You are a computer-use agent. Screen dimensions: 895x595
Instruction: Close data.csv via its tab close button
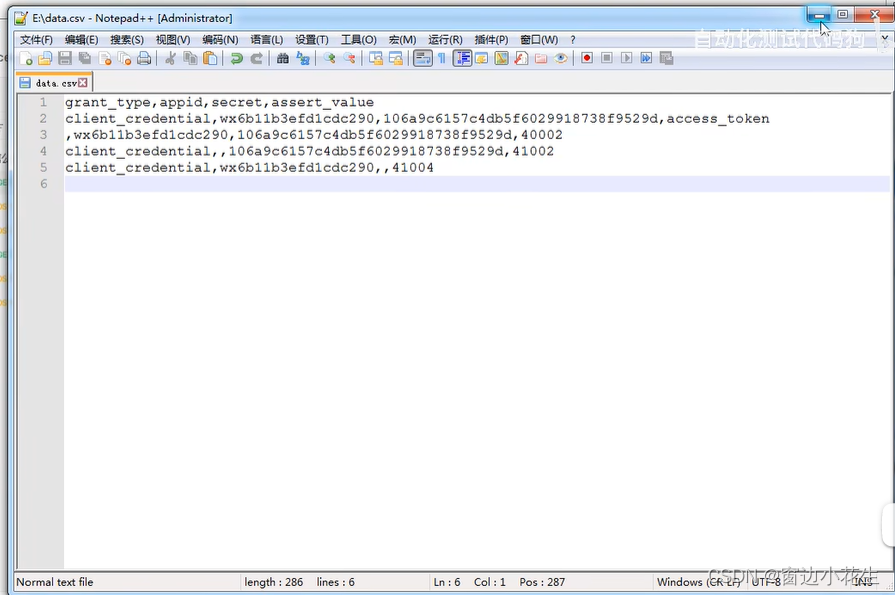pyautogui.click(x=82, y=82)
